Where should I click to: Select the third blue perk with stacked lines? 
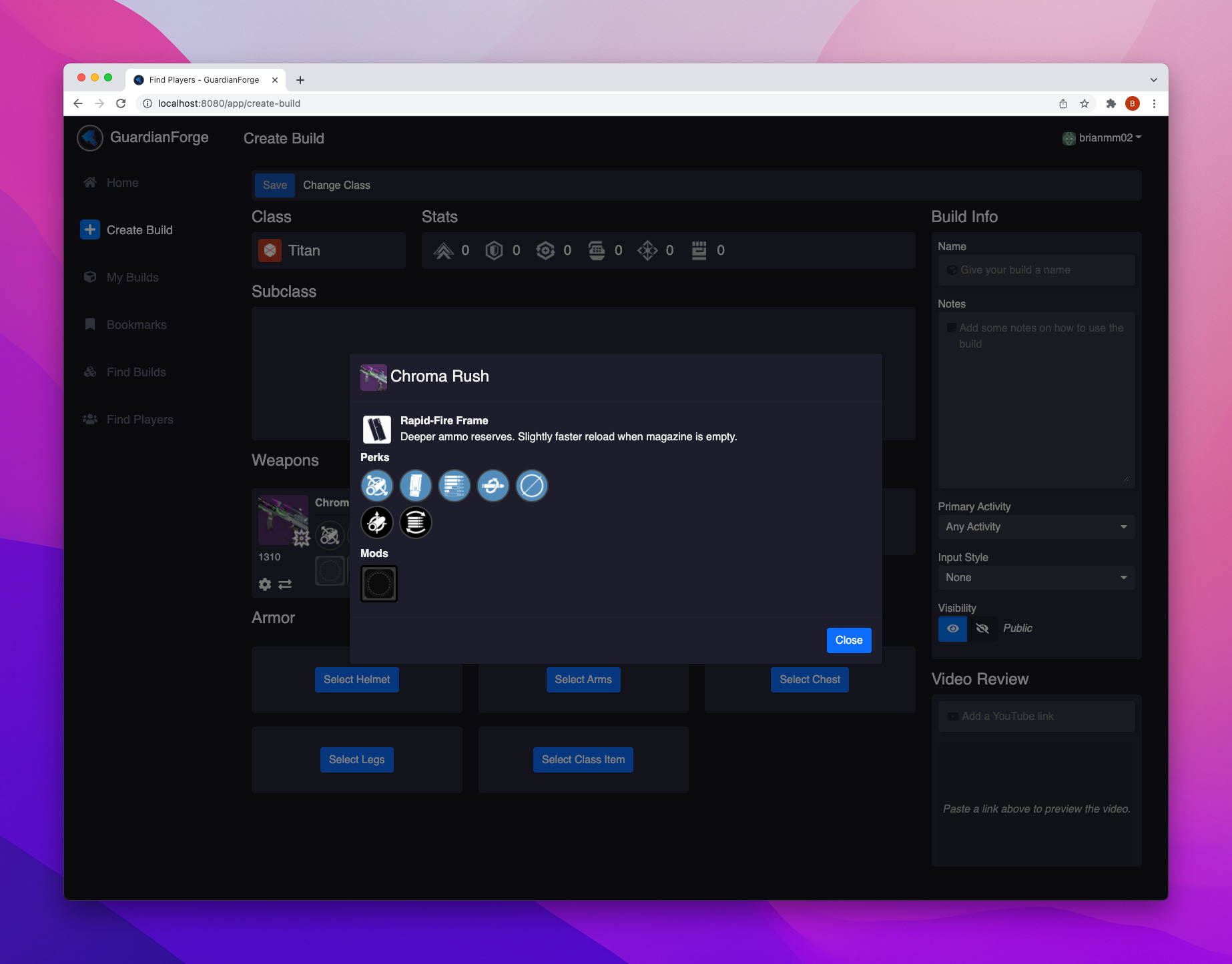[454, 486]
